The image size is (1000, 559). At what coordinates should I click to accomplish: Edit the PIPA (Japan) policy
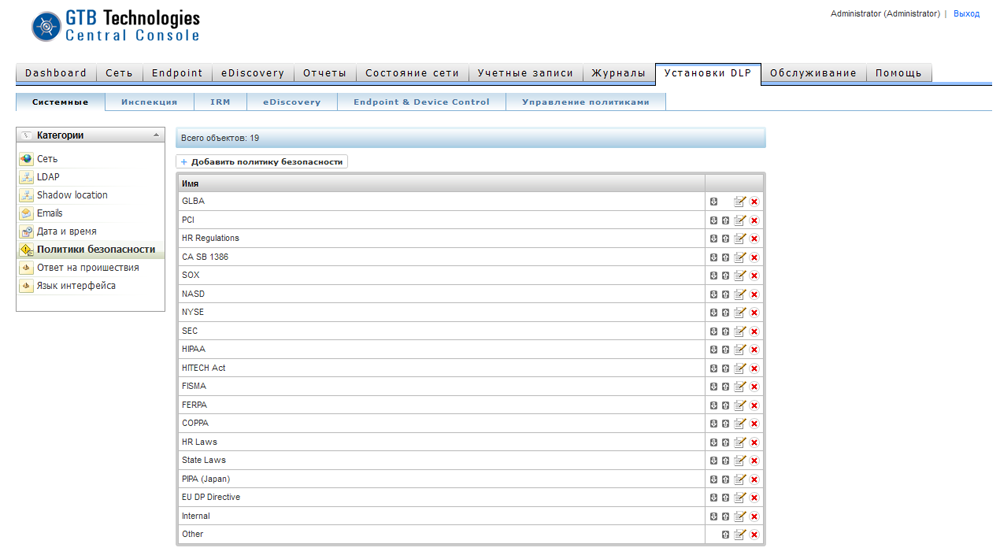(740, 479)
